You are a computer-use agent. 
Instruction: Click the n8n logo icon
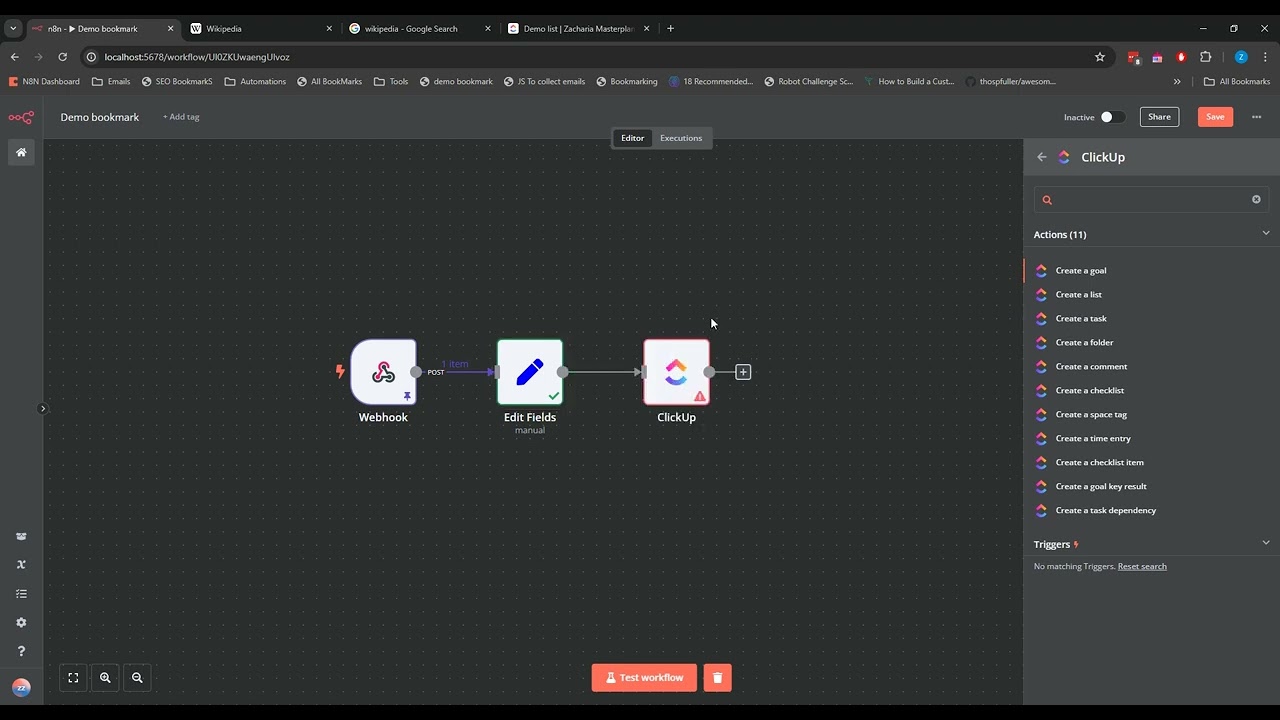[x=21, y=117]
